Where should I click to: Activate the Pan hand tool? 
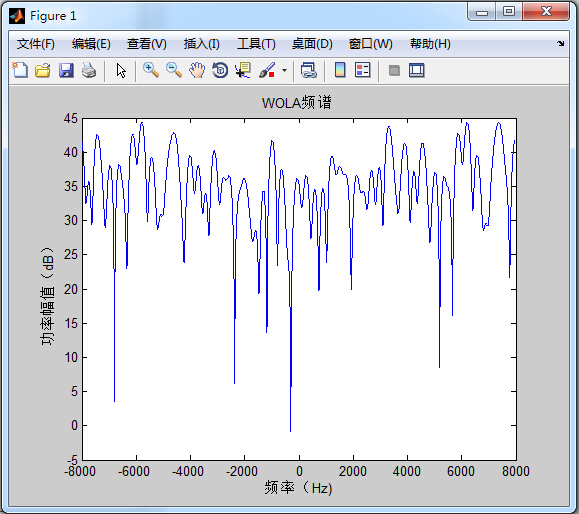(197, 70)
